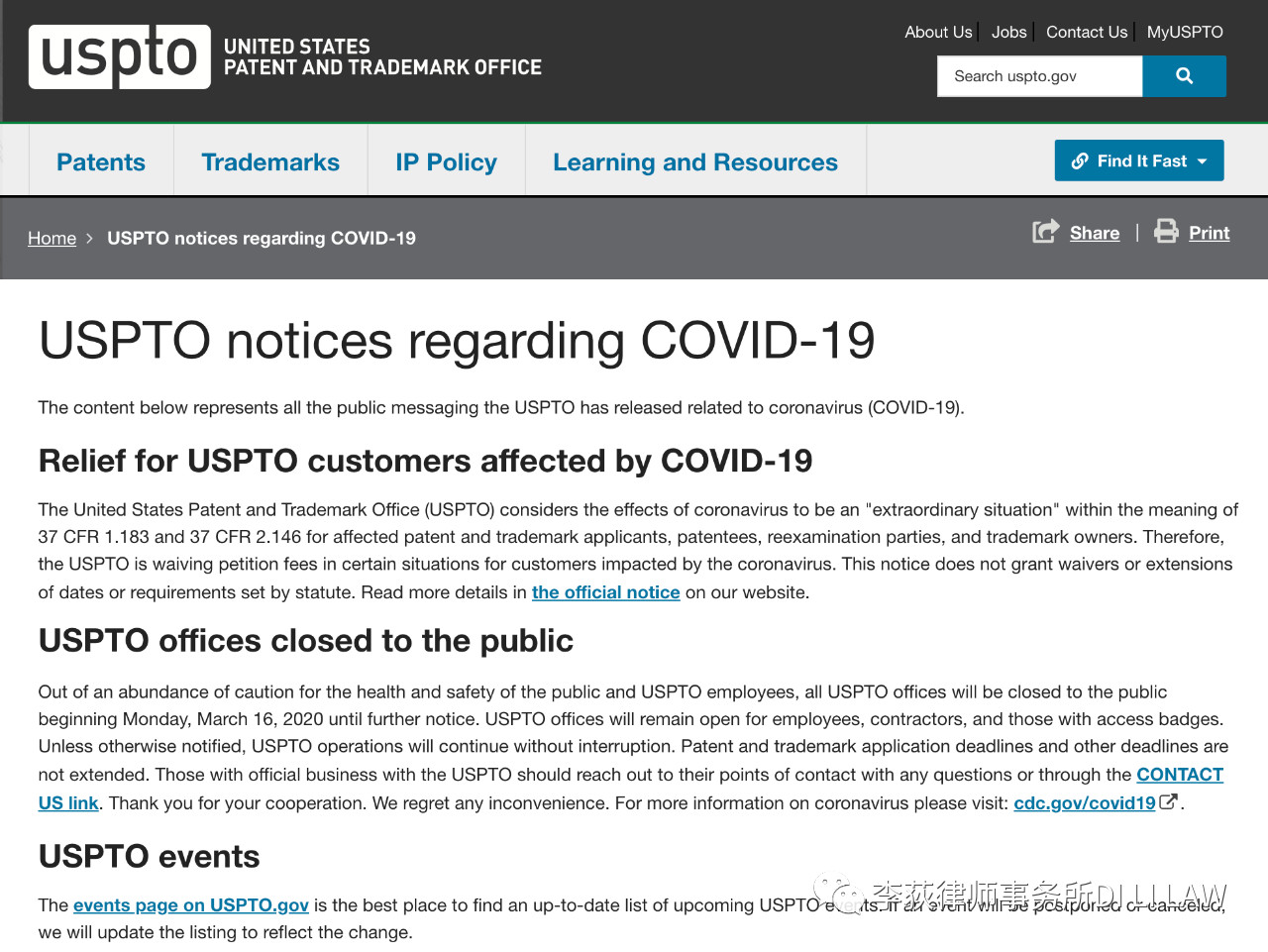
Task: Open the official notice link
Action: coord(606,592)
